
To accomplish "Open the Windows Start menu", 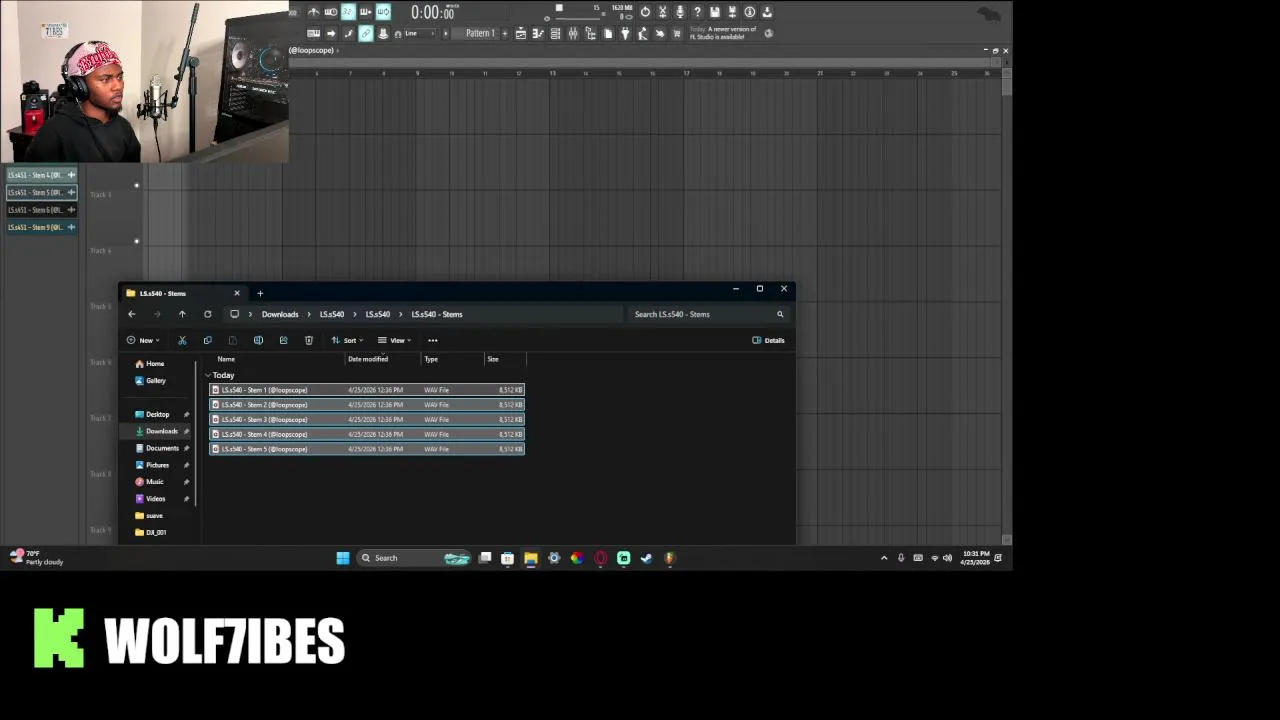I will (x=343, y=558).
